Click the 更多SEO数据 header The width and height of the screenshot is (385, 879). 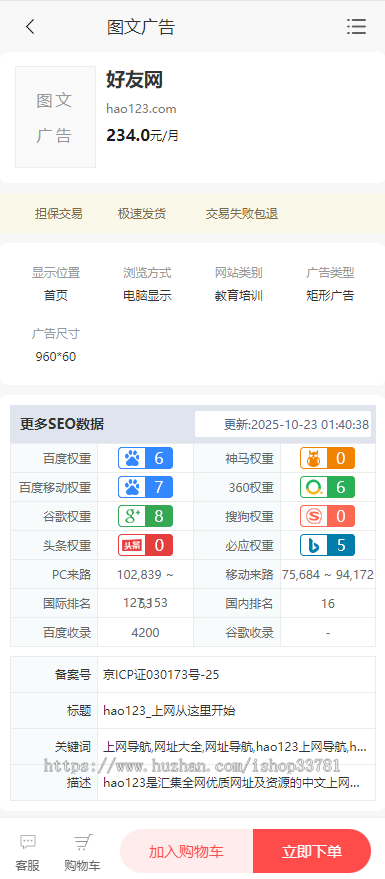coord(62,424)
